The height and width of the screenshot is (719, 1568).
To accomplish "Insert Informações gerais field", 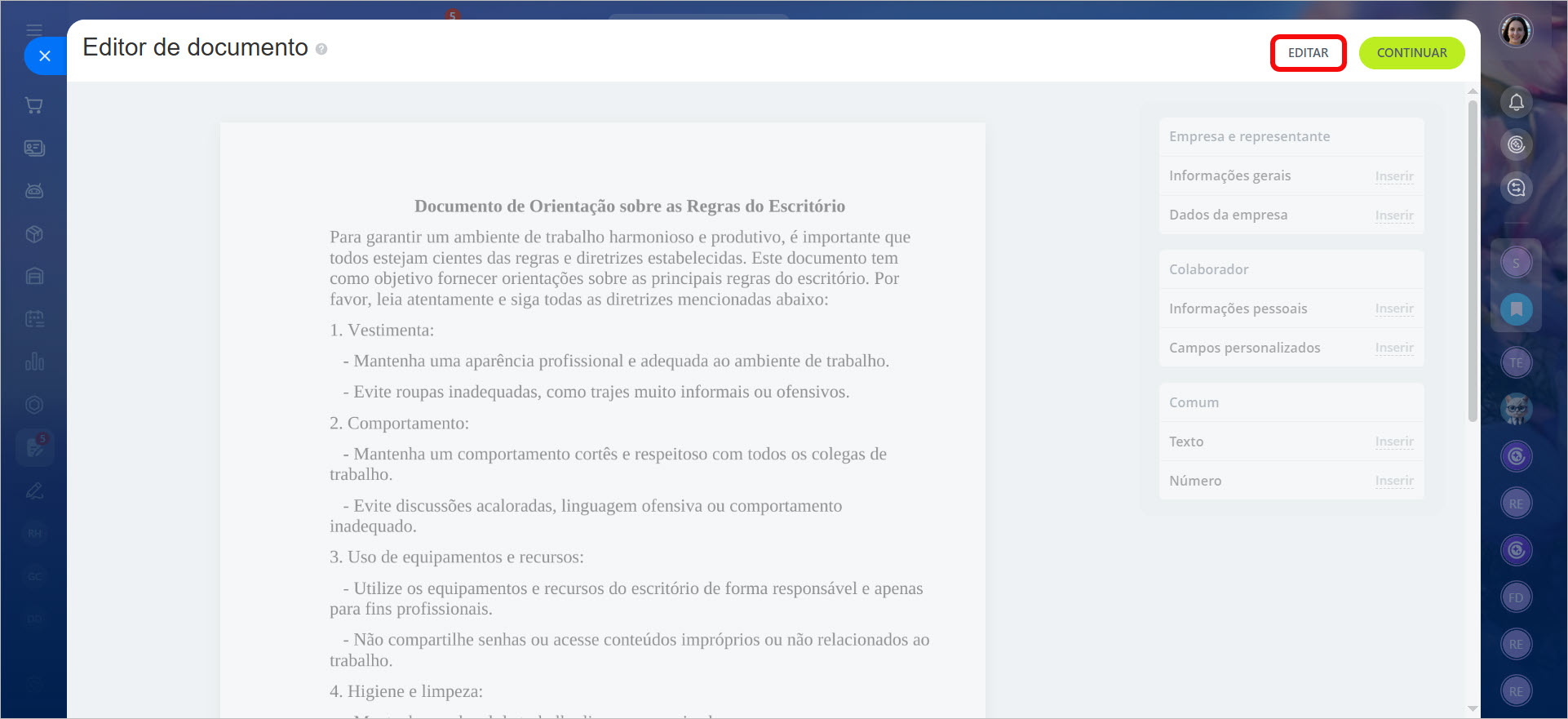I will pyautogui.click(x=1393, y=176).
